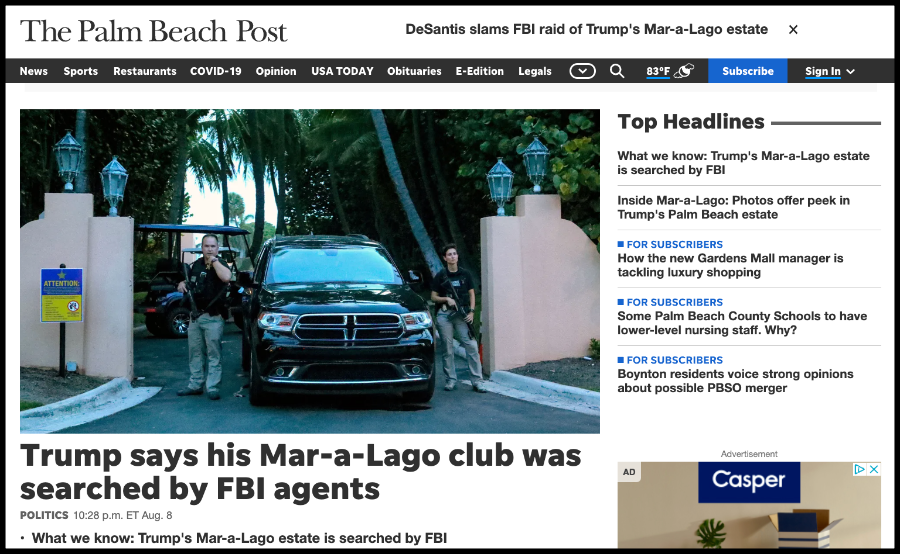The width and height of the screenshot is (900, 554).
Task: Expand the more sections dropdown oval
Action: click(x=582, y=71)
